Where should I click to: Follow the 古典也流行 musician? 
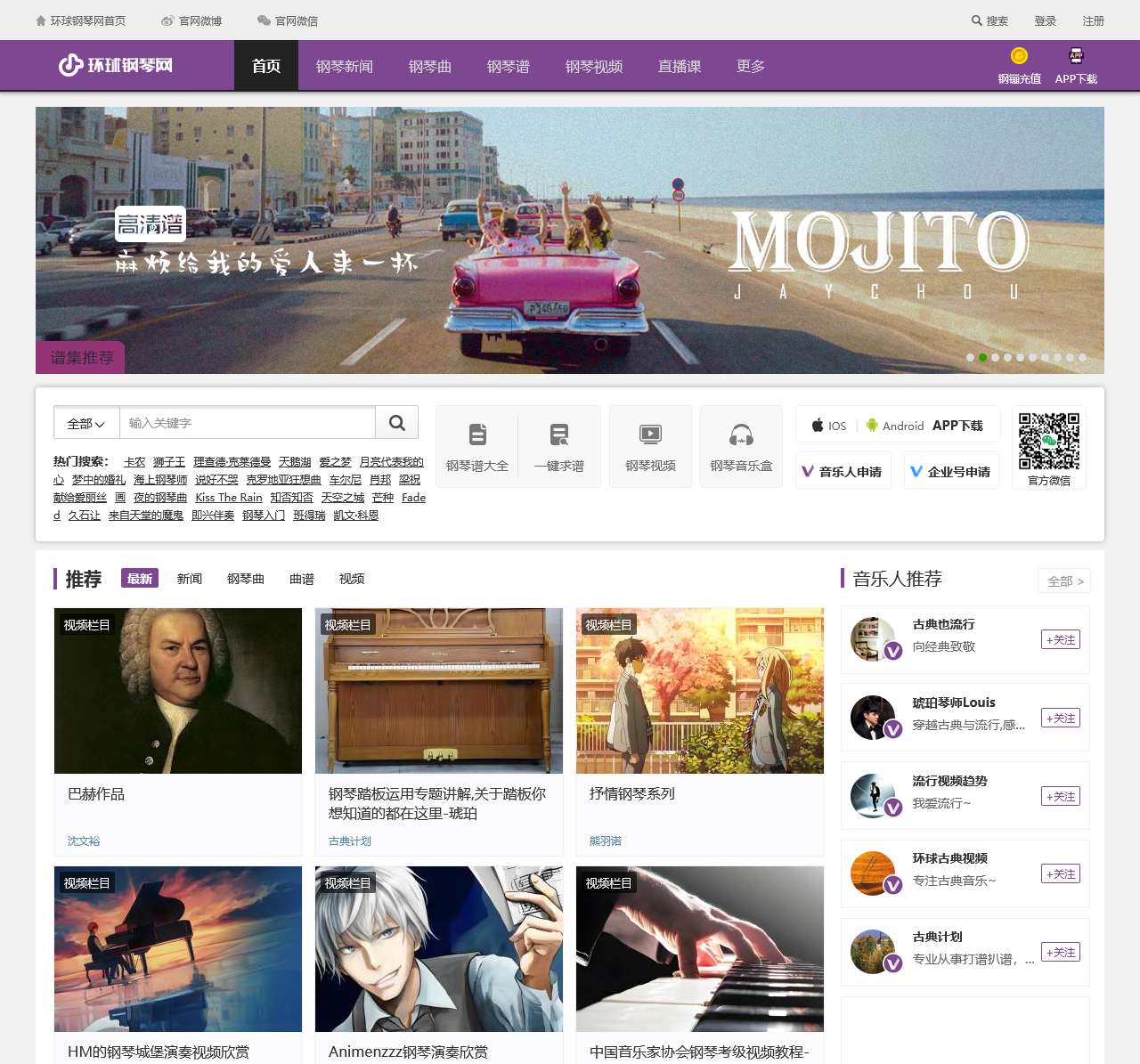coord(1060,639)
